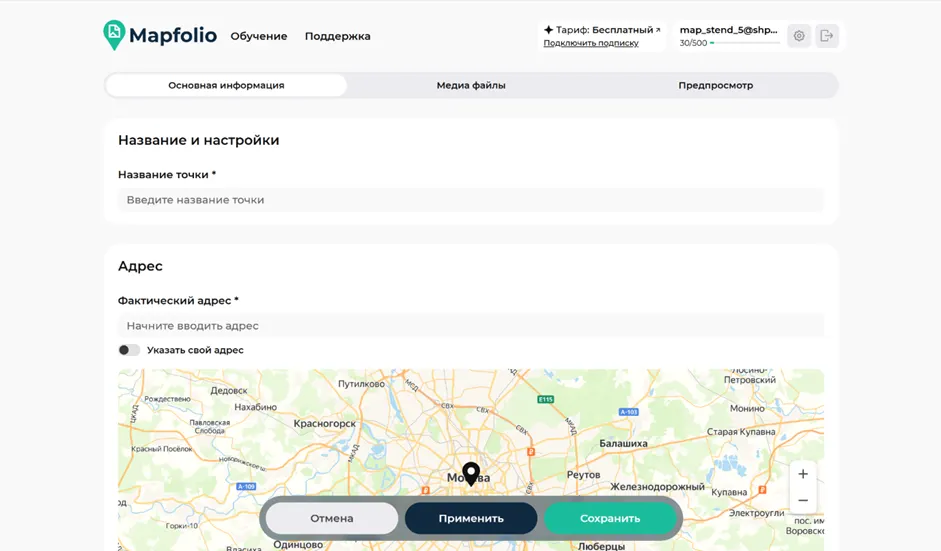
Task: Zoom out the map with minus button
Action: pyautogui.click(x=803, y=500)
